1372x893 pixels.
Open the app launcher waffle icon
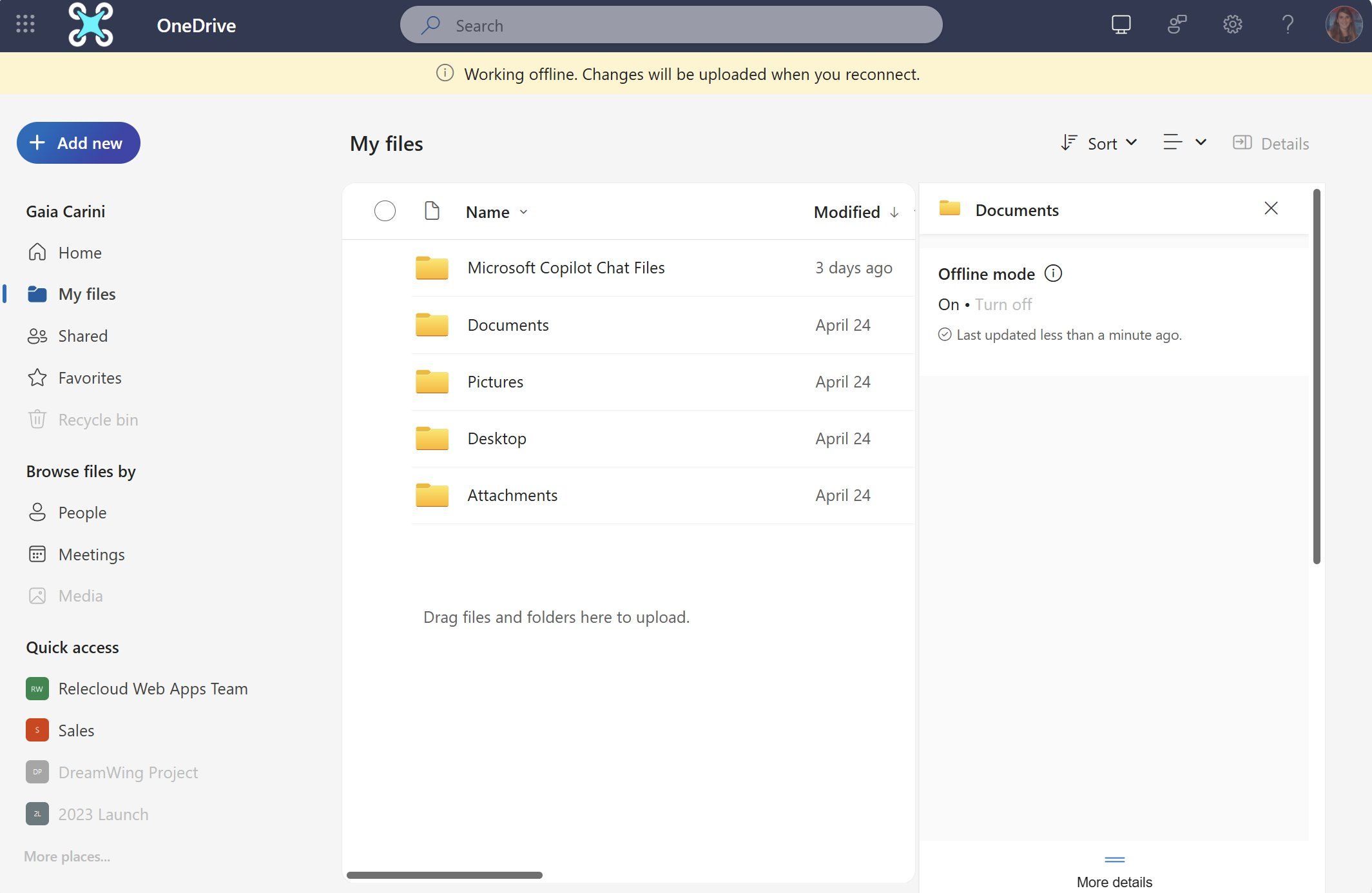tap(25, 25)
